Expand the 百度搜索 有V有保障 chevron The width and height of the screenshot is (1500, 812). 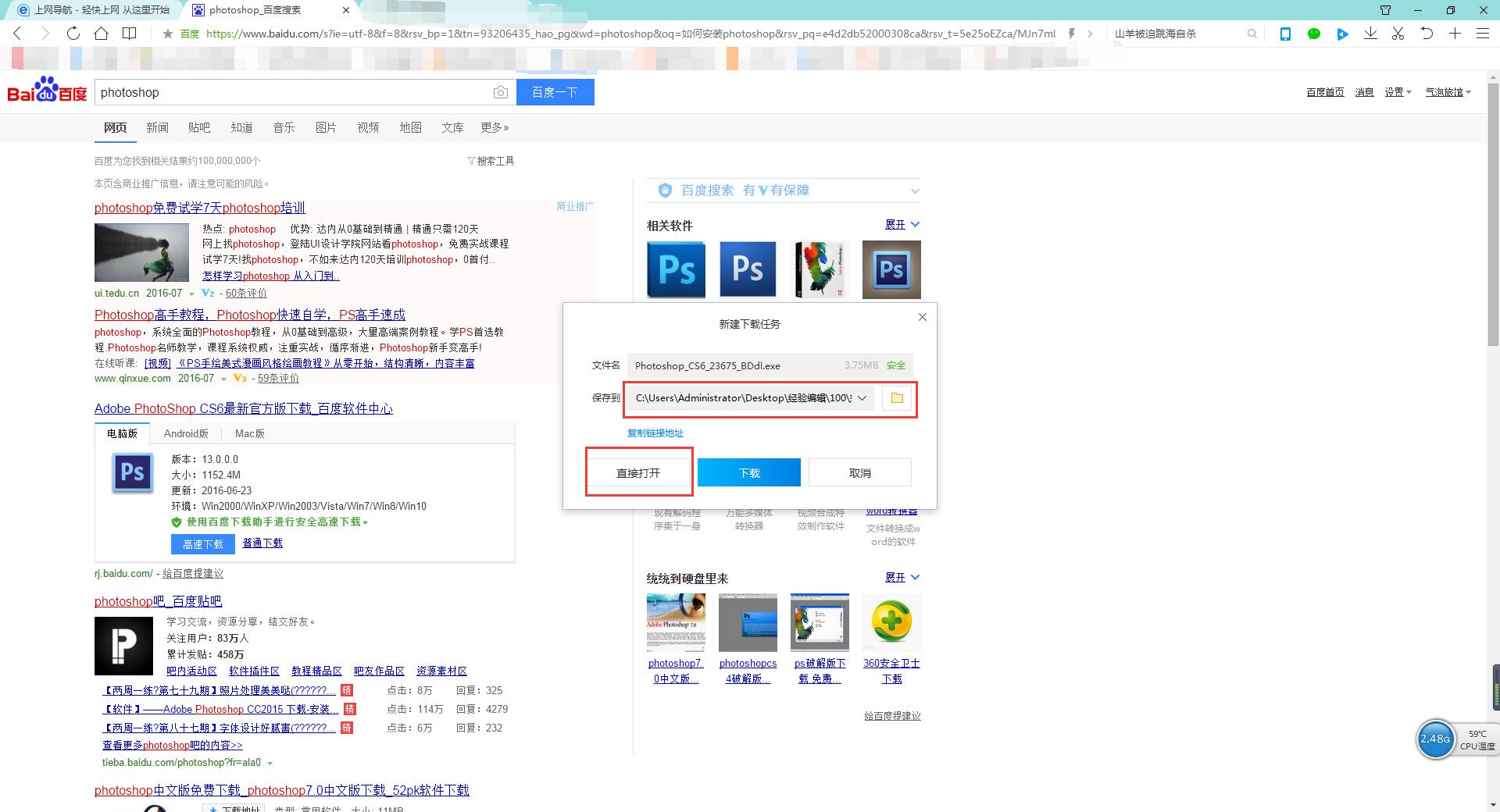pos(915,191)
